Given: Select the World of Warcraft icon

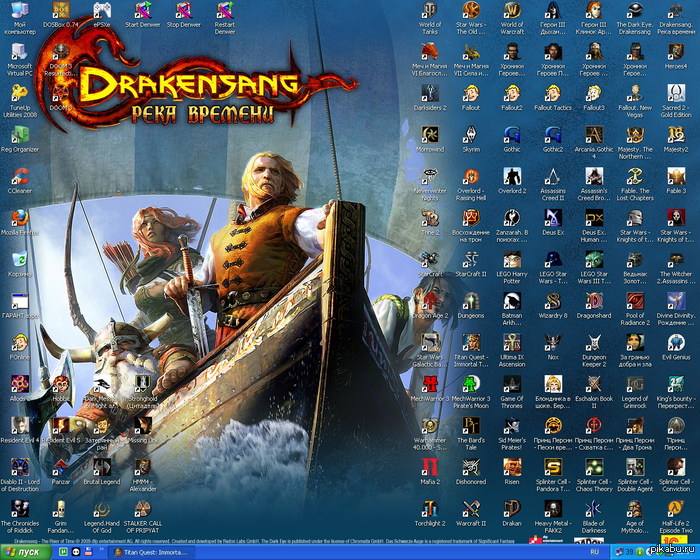Looking at the screenshot, I should tap(512, 11).
